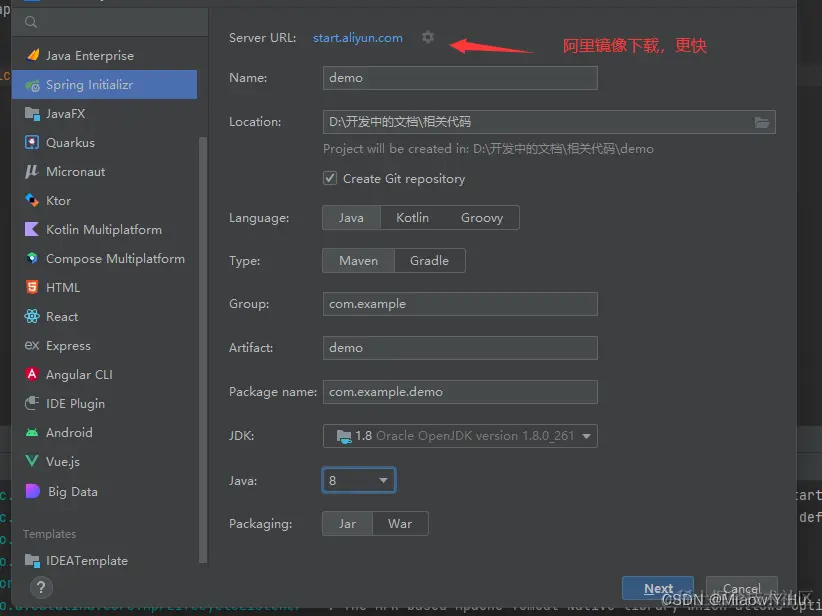The image size is (822, 616).
Task: Click the Quarkus icon
Action: [33, 143]
